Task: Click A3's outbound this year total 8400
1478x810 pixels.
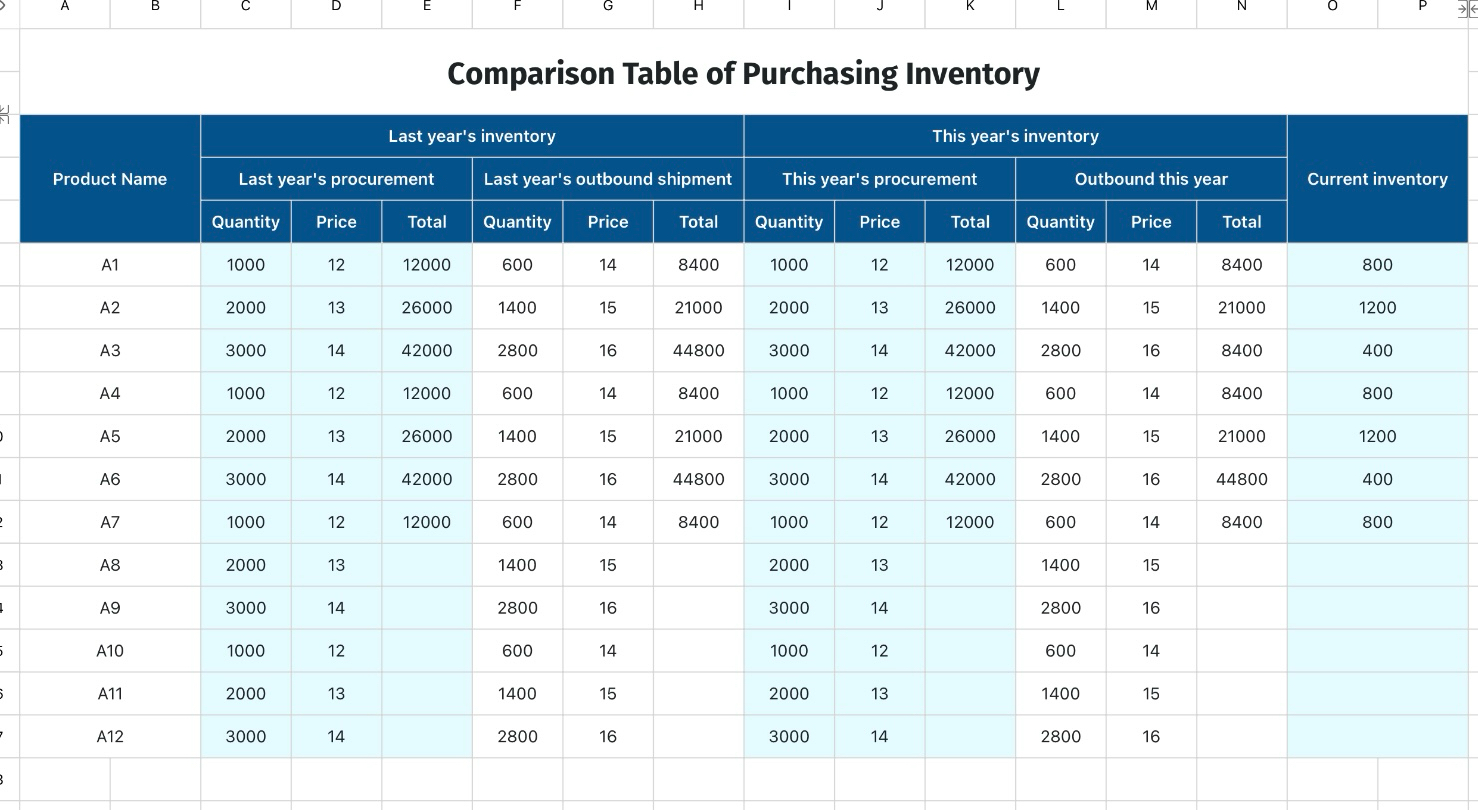Action: tap(1242, 351)
